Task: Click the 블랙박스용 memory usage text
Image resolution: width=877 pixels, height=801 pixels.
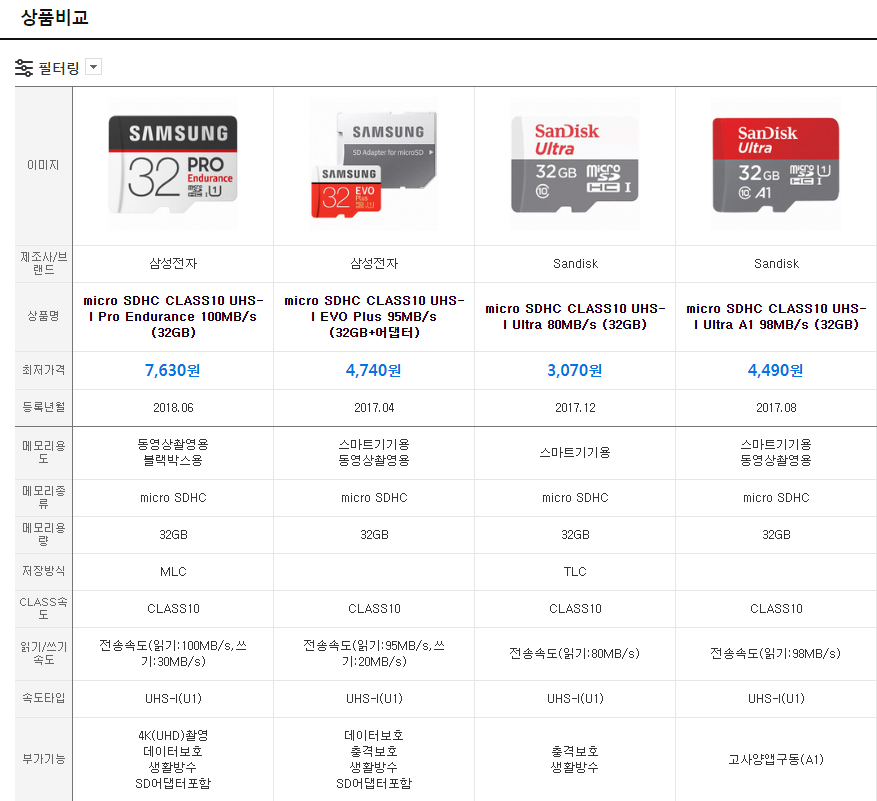Action: point(173,460)
